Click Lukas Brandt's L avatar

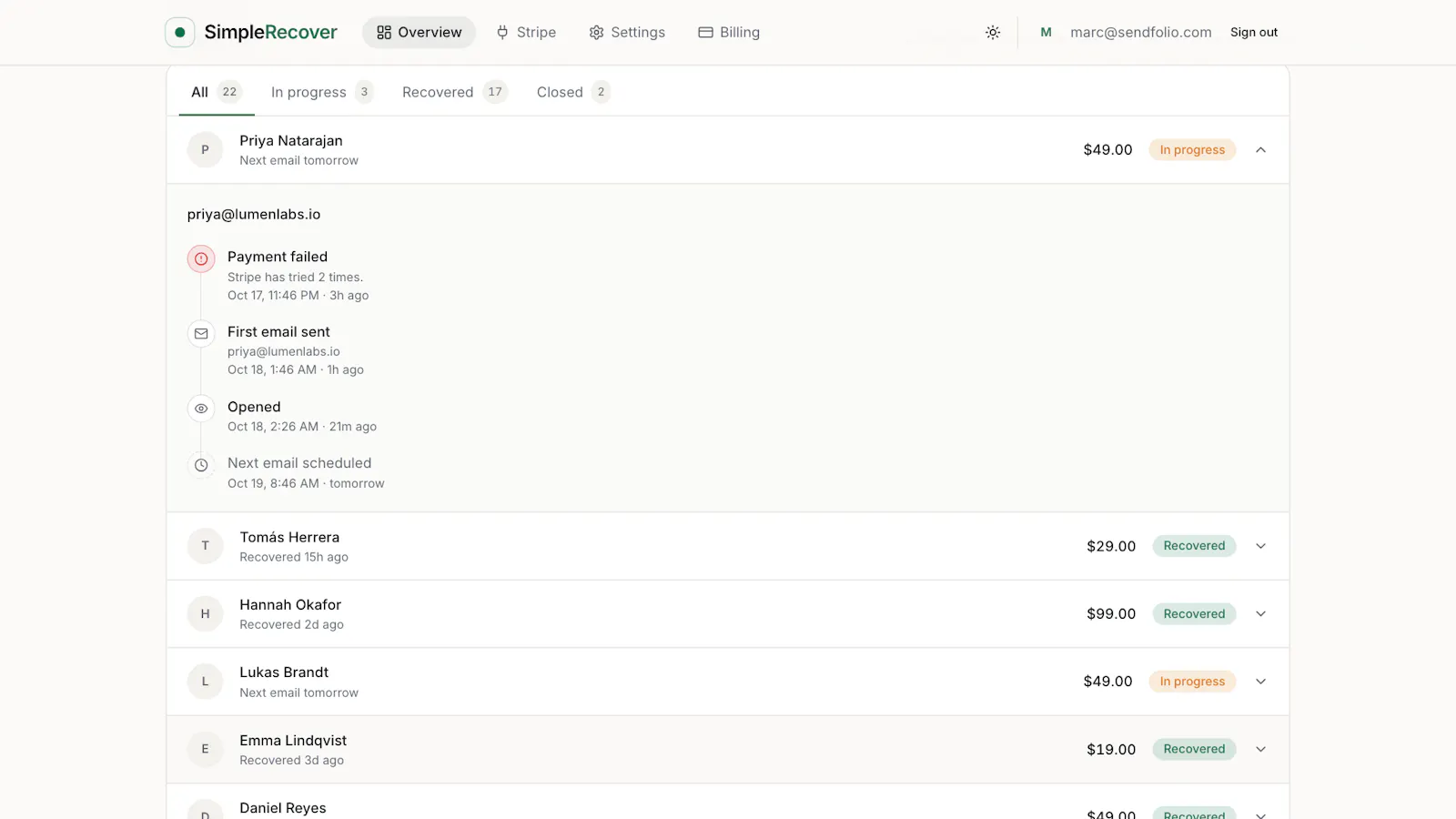coord(205,682)
